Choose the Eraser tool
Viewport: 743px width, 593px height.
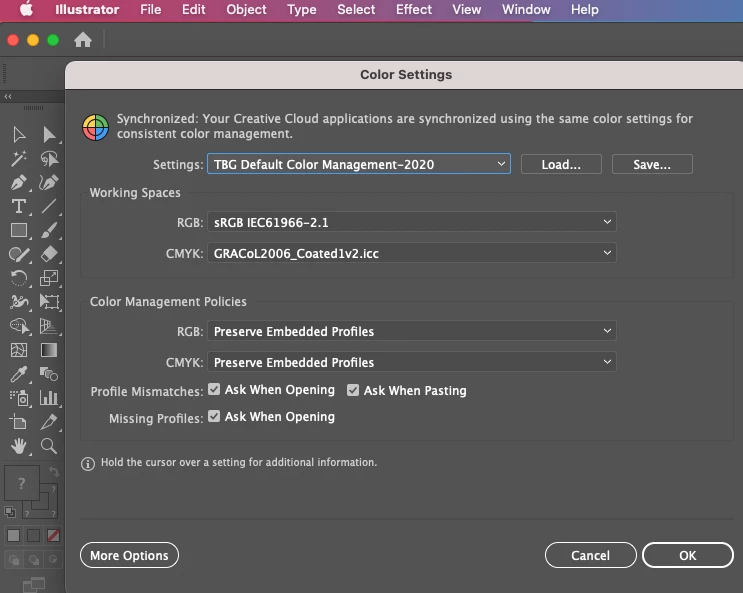pos(49,255)
